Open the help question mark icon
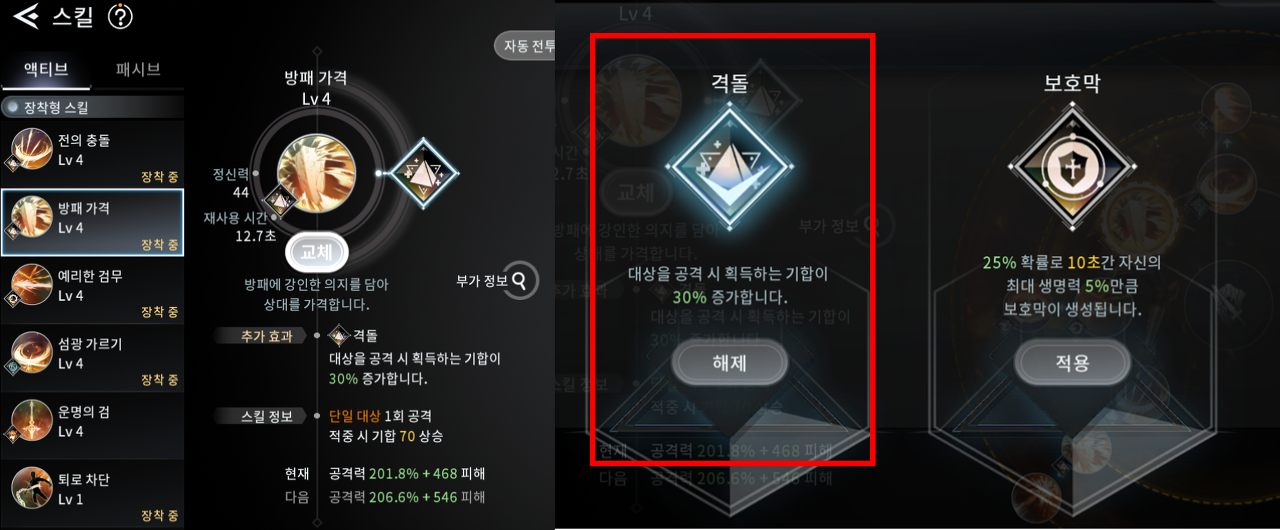The width and height of the screenshot is (1280, 530). (x=119, y=16)
